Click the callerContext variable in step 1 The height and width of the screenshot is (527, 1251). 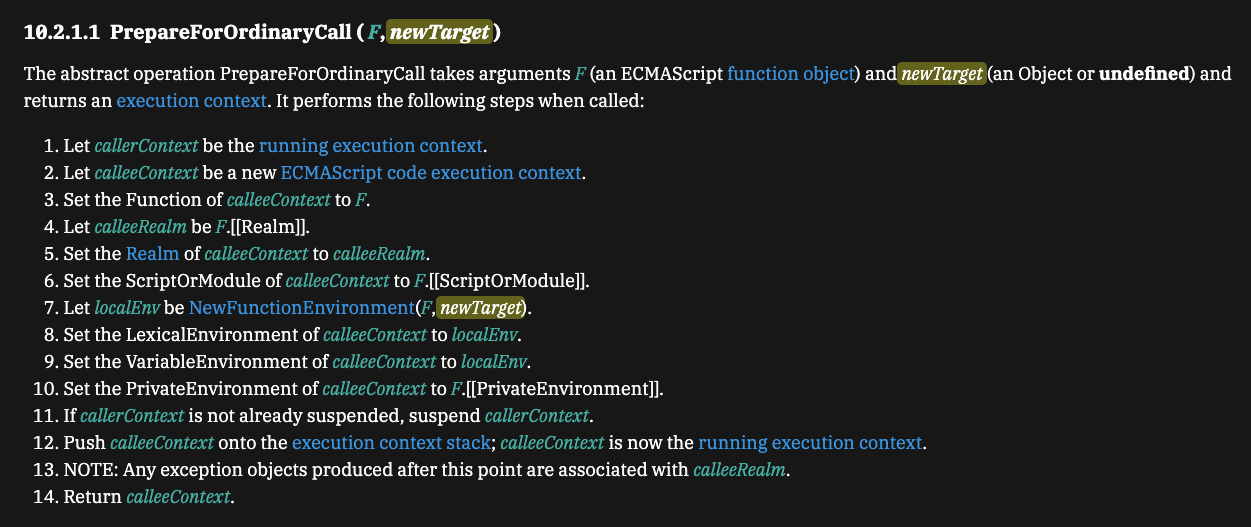(146, 146)
